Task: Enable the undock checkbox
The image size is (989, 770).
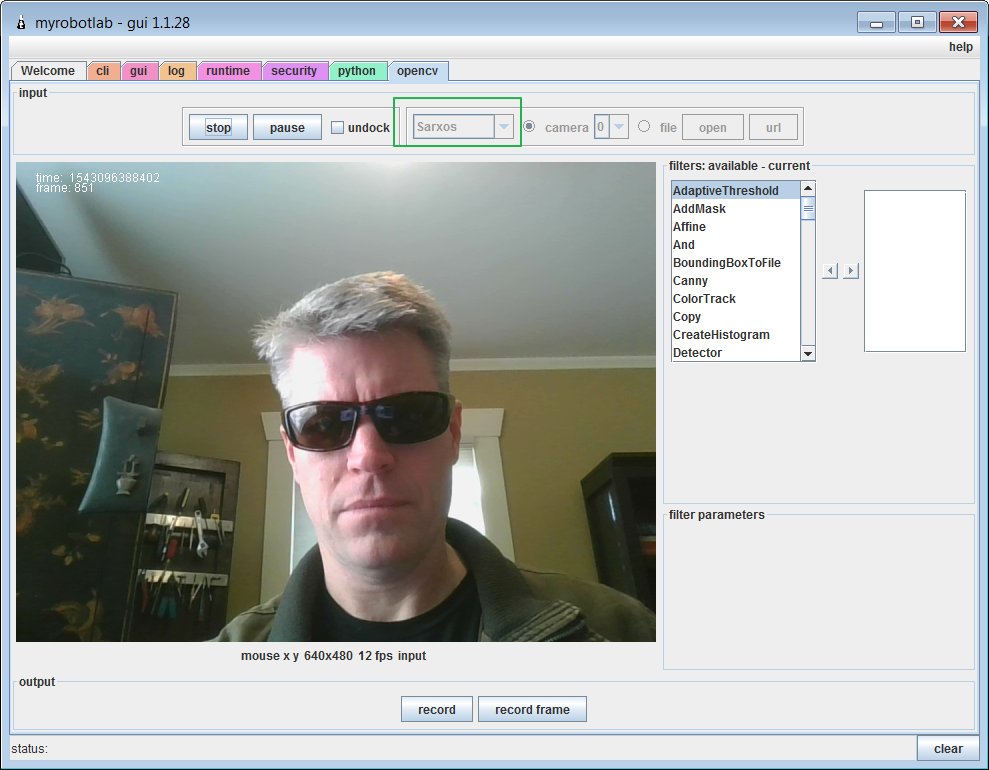Action: [x=337, y=127]
